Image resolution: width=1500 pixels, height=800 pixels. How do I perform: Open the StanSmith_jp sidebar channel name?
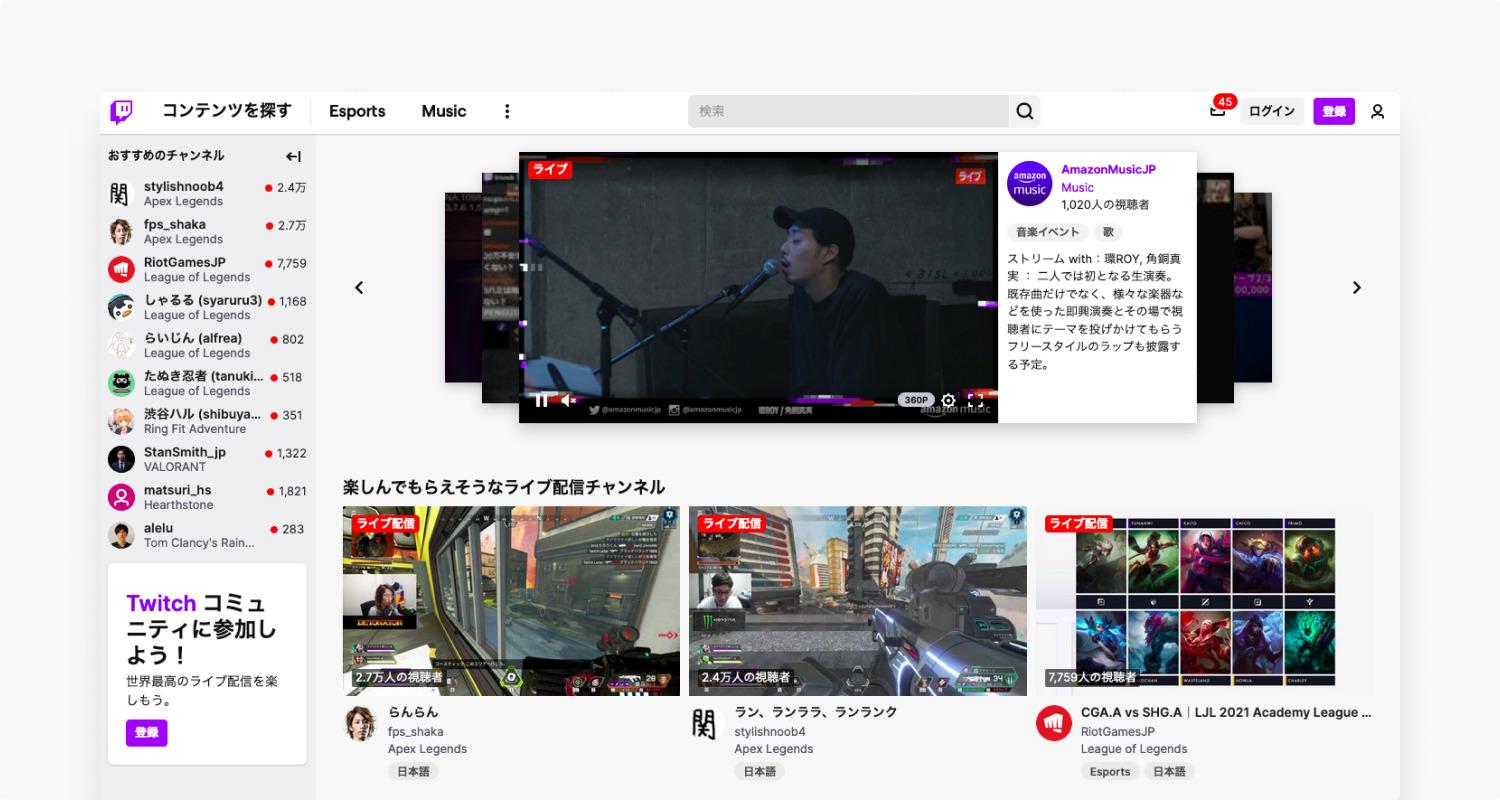185,452
